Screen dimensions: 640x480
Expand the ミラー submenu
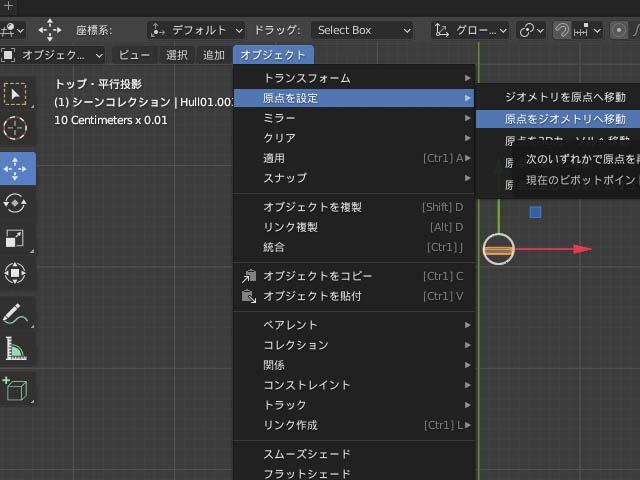[354, 118]
